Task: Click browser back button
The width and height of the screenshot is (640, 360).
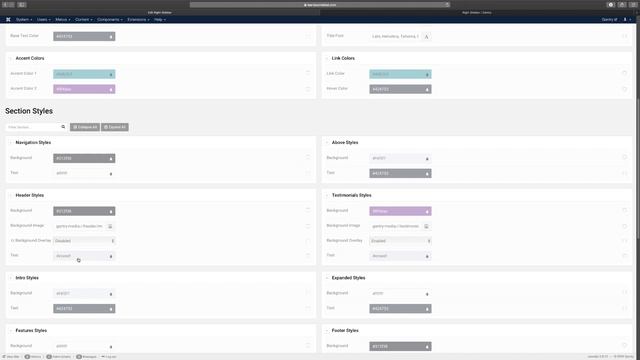Action: click(x=5, y=4)
